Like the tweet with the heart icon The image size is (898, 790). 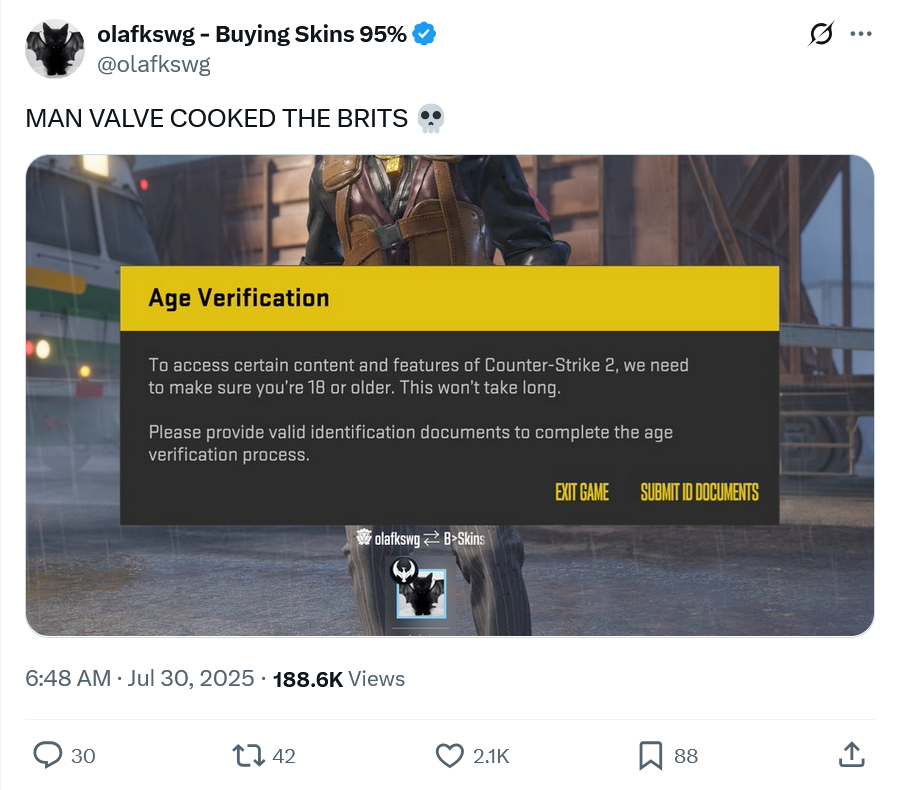pos(450,755)
